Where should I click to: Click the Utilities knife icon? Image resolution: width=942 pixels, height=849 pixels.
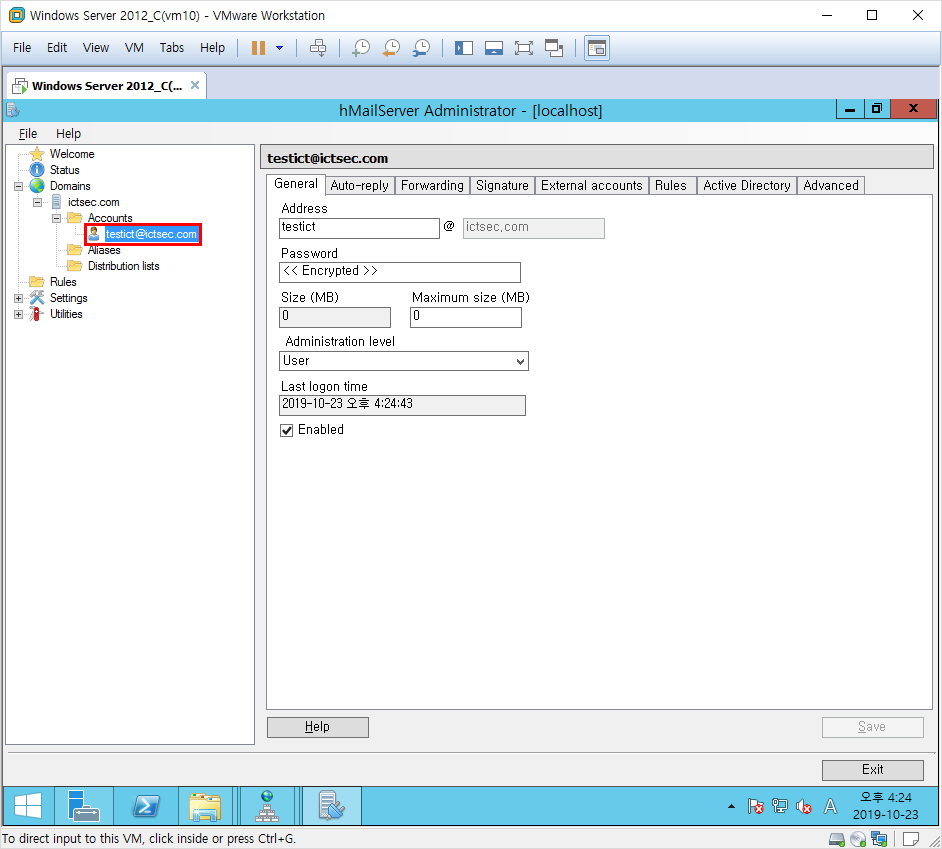coord(37,314)
